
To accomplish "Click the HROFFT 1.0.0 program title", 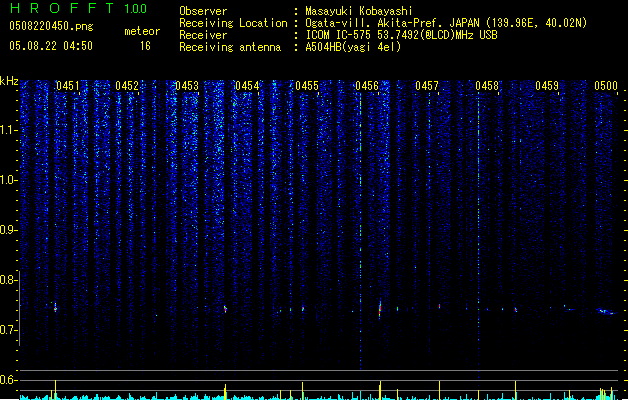I will tap(79, 8).
